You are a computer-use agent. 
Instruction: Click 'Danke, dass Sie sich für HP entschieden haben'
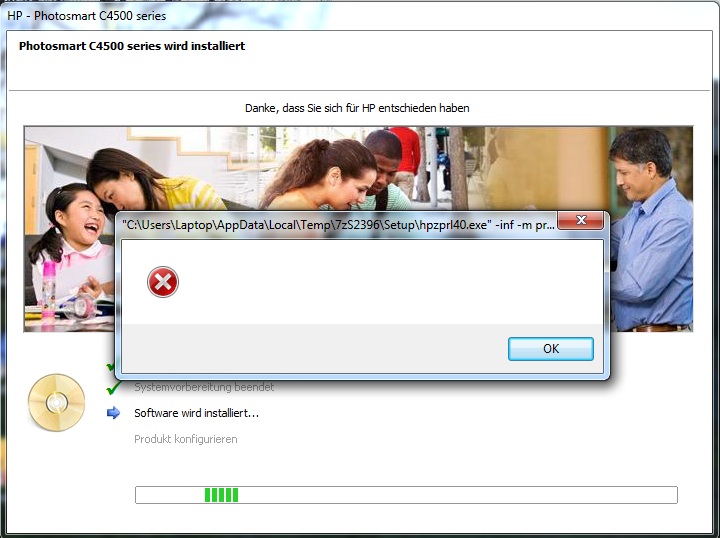tap(357, 108)
